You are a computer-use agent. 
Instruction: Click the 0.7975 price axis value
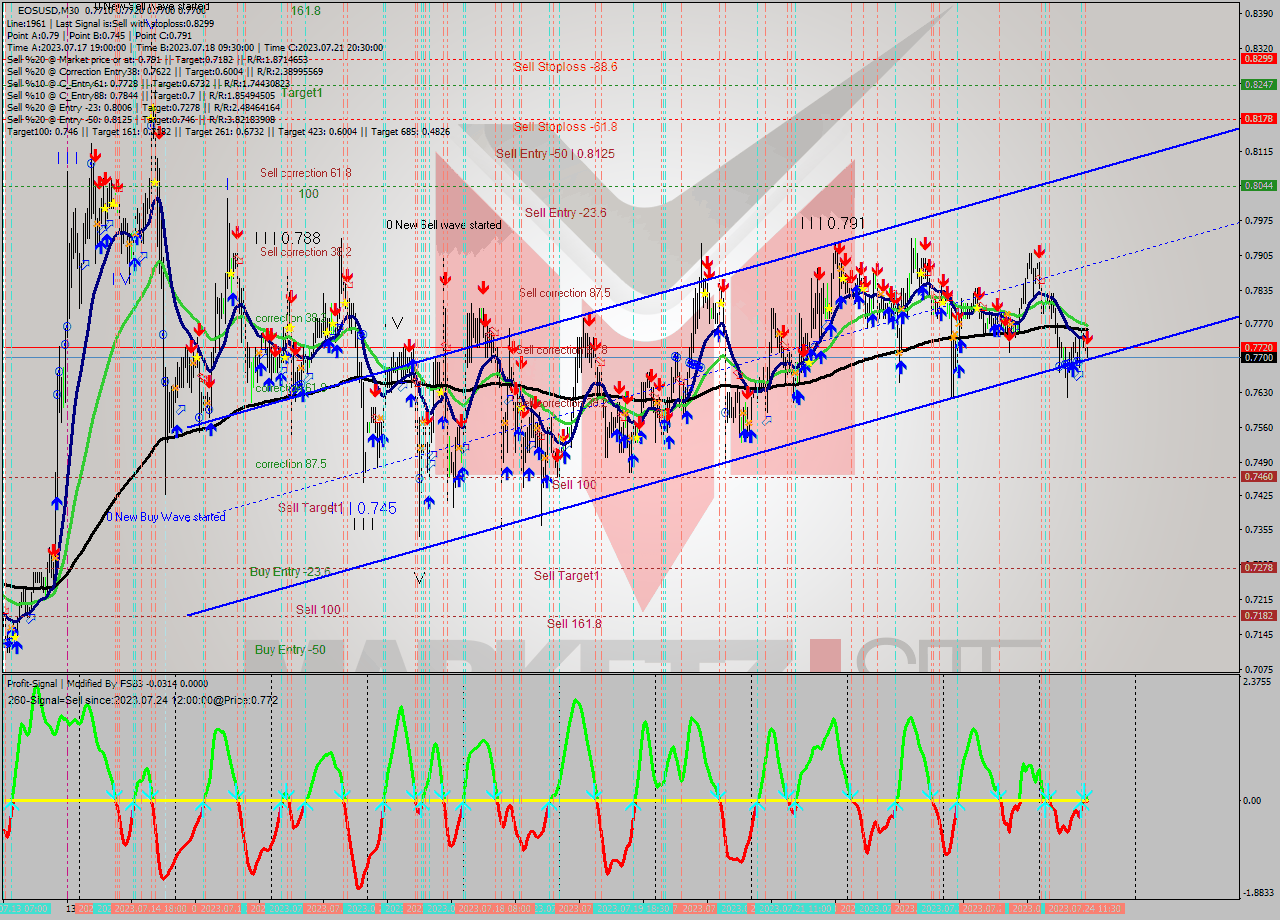click(x=1258, y=220)
